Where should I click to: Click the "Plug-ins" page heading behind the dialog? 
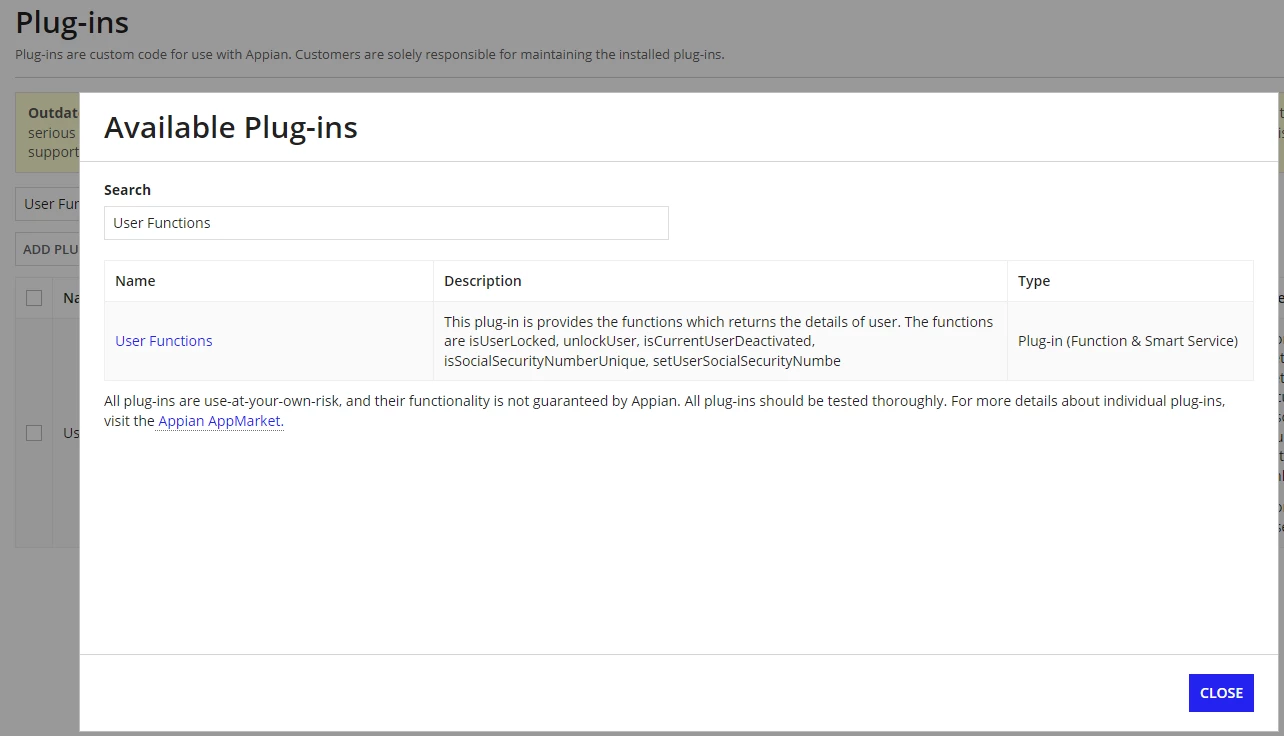72,22
